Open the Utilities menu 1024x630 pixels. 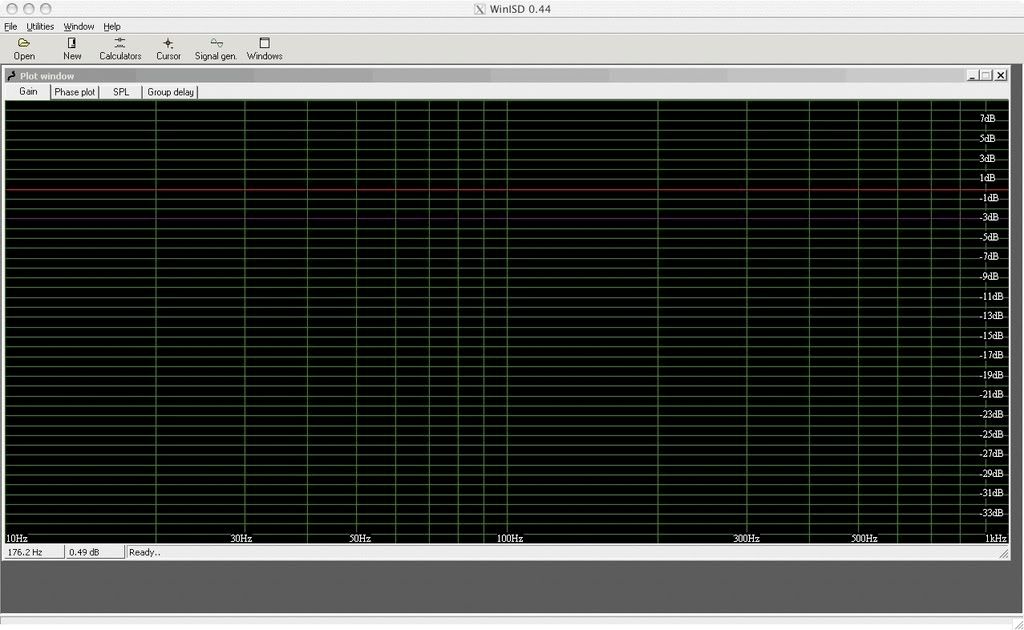[40, 26]
